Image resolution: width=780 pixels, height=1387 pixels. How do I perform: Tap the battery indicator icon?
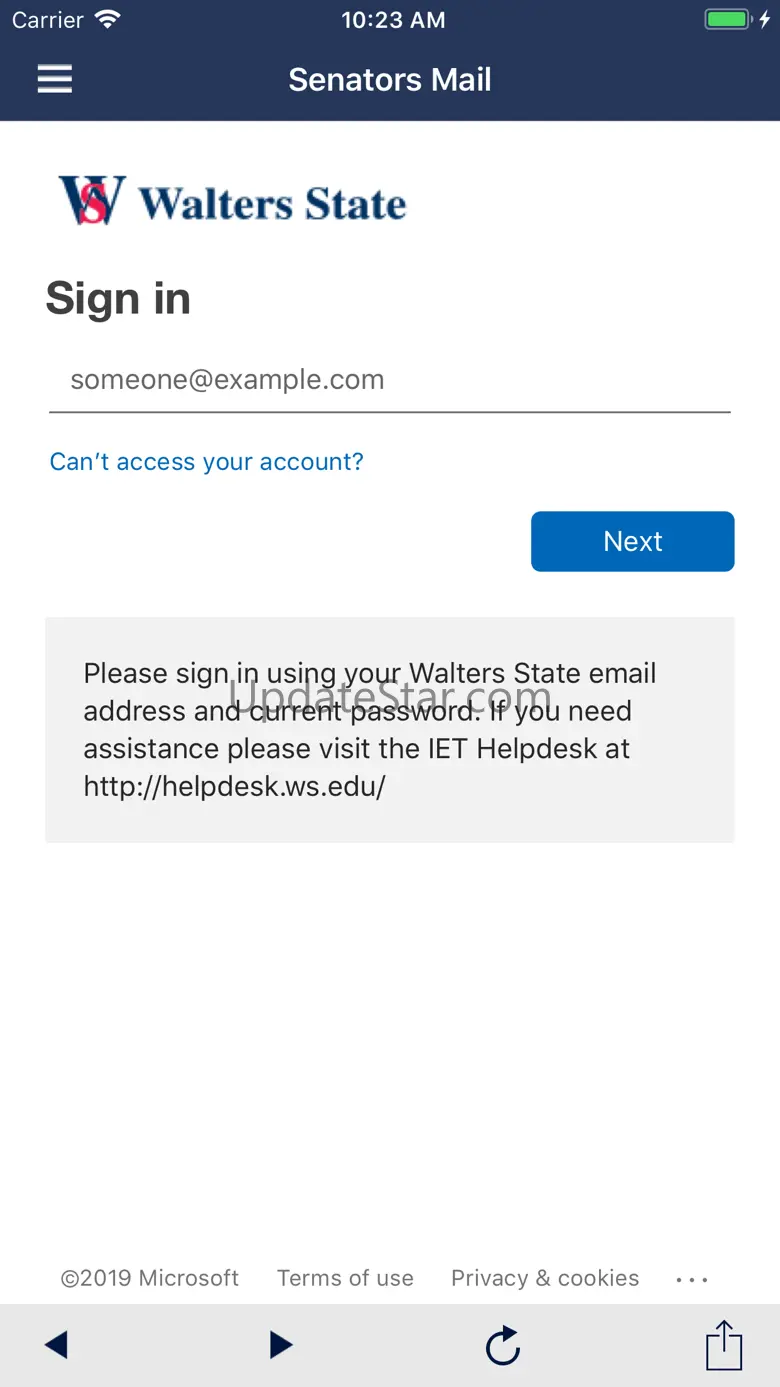point(728,20)
